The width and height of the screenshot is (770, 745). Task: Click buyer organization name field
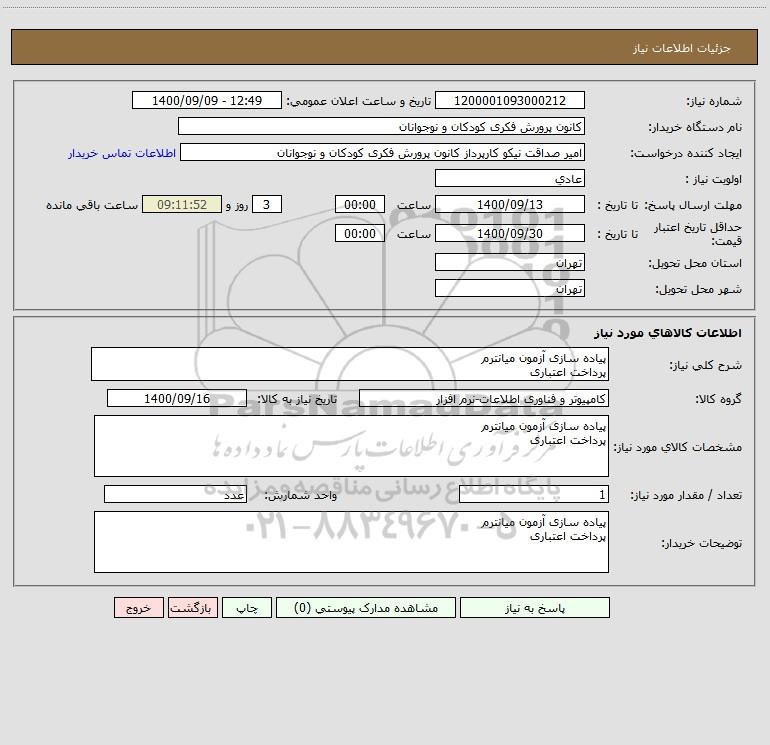381,126
